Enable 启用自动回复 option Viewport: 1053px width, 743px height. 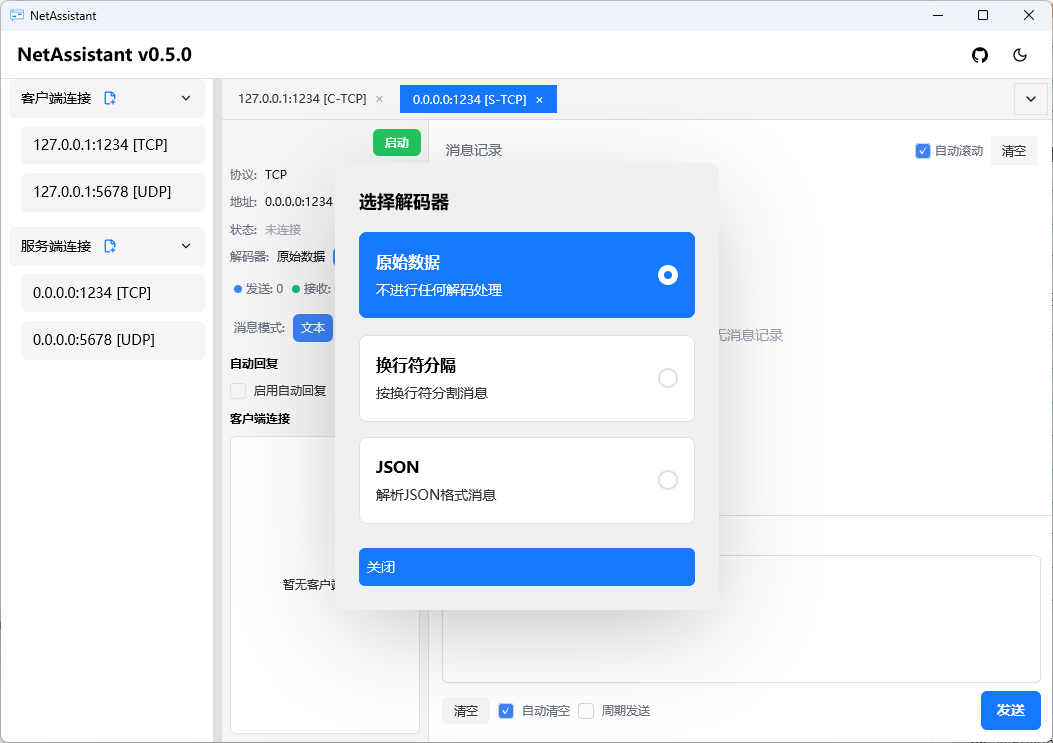coord(237,392)
